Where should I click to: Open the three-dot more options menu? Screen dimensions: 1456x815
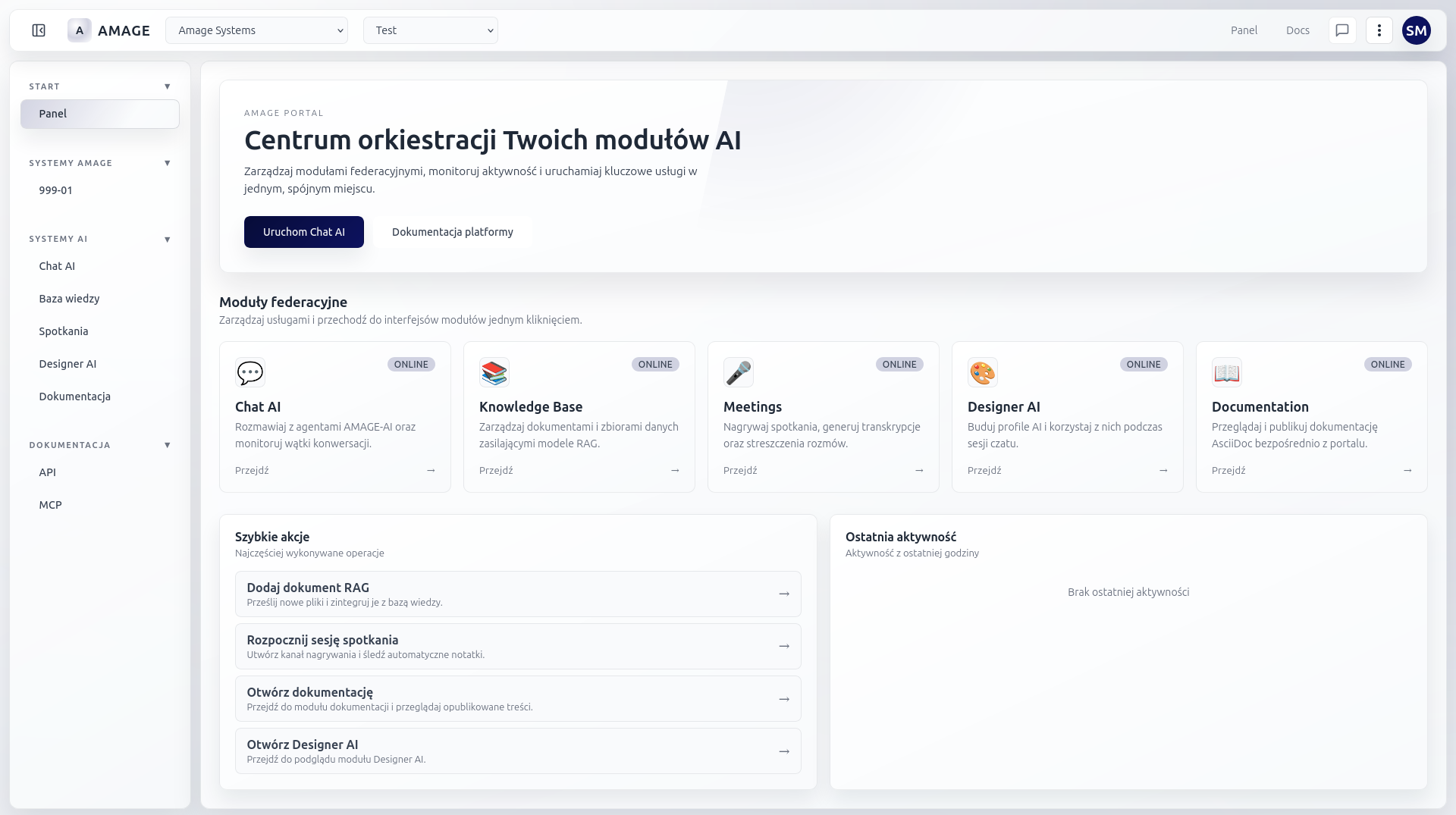point(1379,30)
